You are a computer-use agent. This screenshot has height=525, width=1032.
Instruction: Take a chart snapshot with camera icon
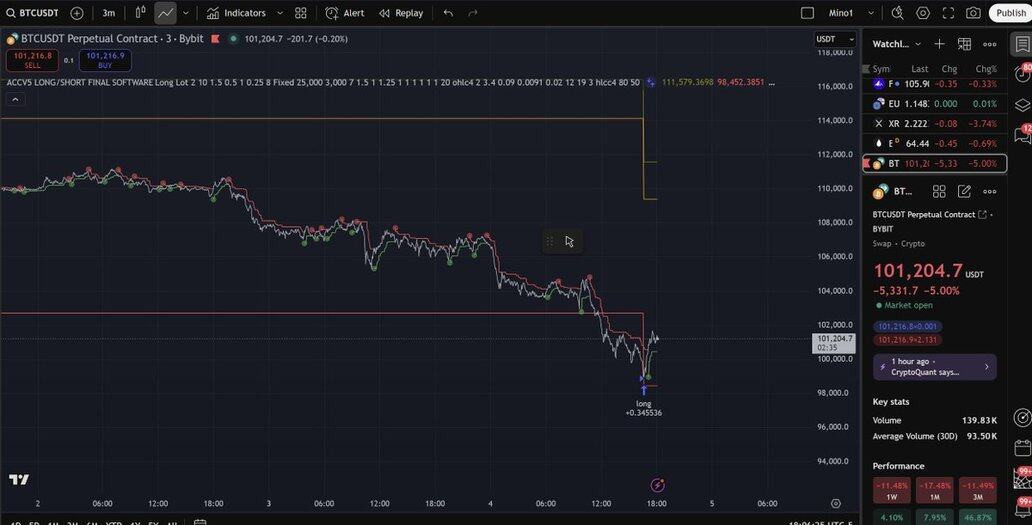(973, 13)
